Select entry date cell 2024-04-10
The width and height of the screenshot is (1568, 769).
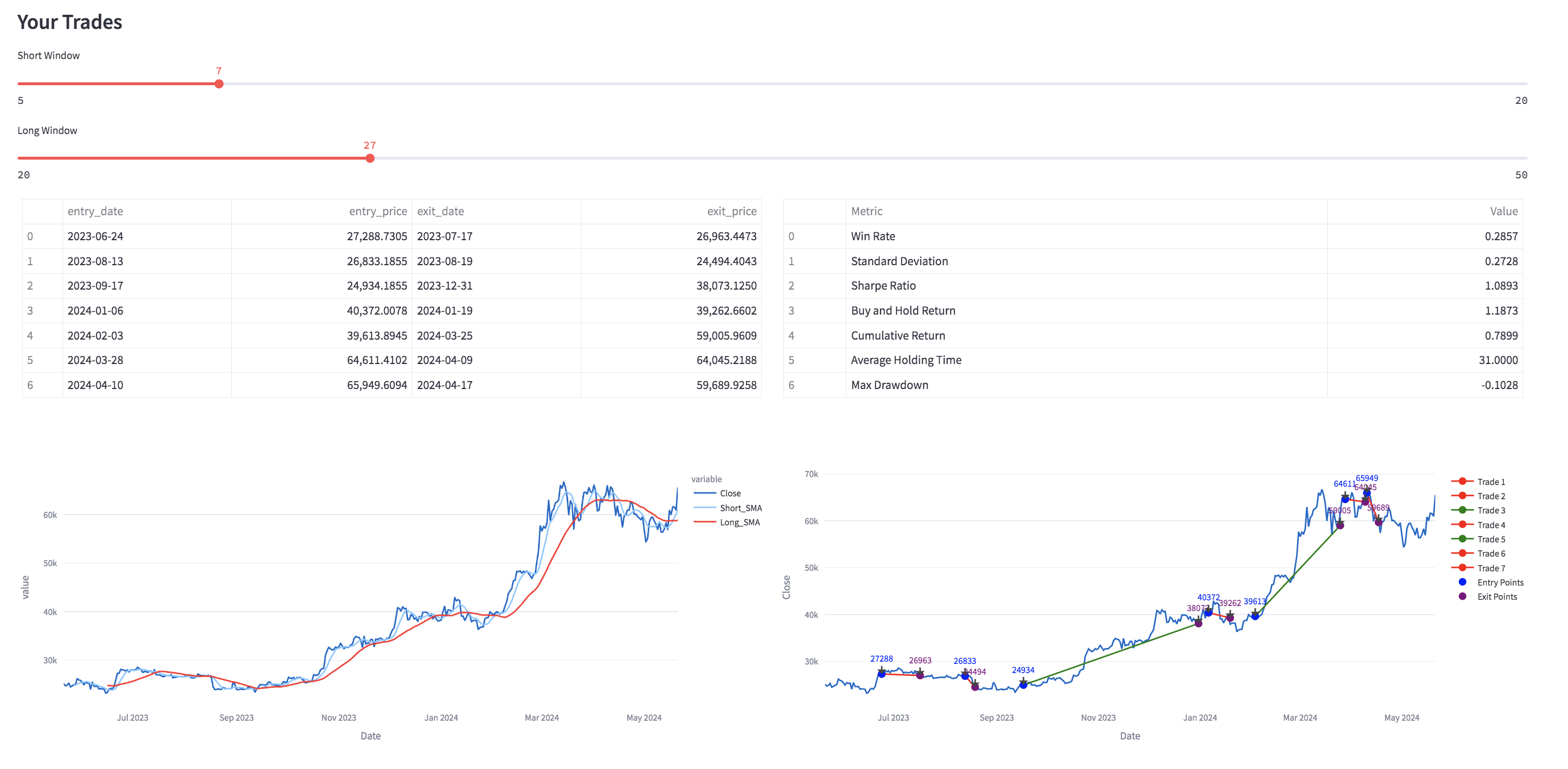coord(147,385)
